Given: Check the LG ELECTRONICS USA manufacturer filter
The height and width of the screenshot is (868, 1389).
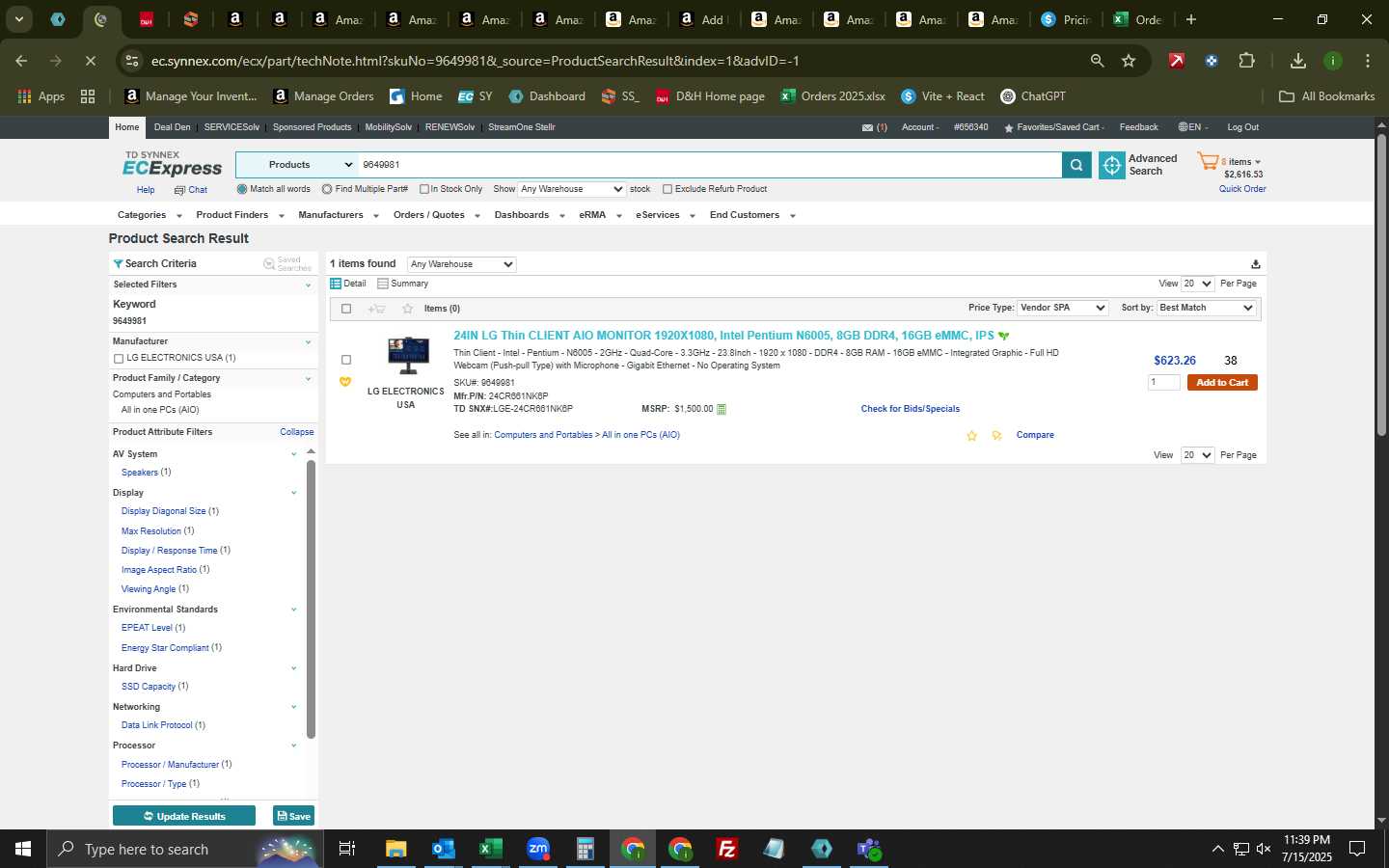Looking at the screenshot, I should tap(119, 359).
